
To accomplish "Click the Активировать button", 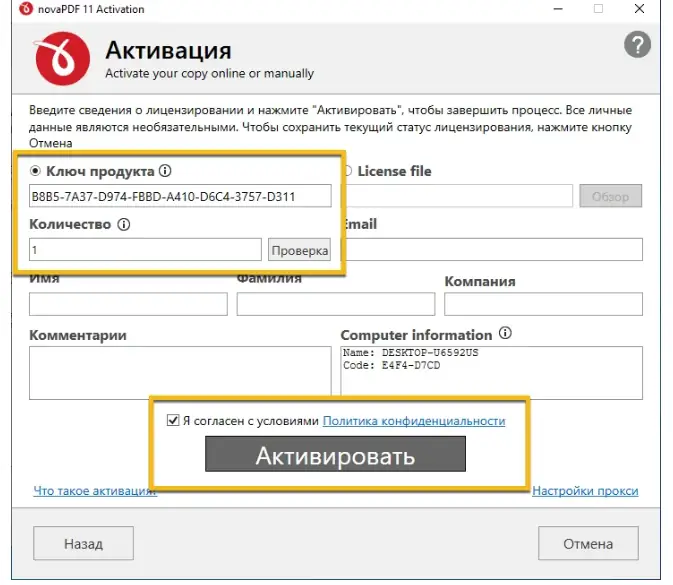I will point(335,454).
